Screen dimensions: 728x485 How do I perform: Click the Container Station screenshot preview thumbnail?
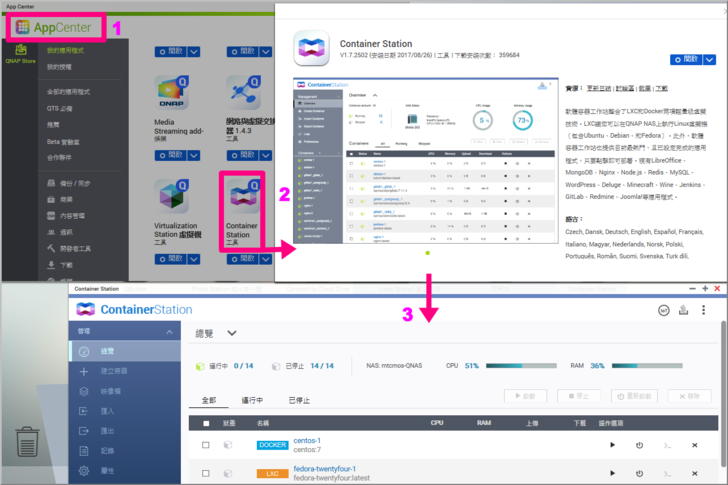tap(426, 161)
